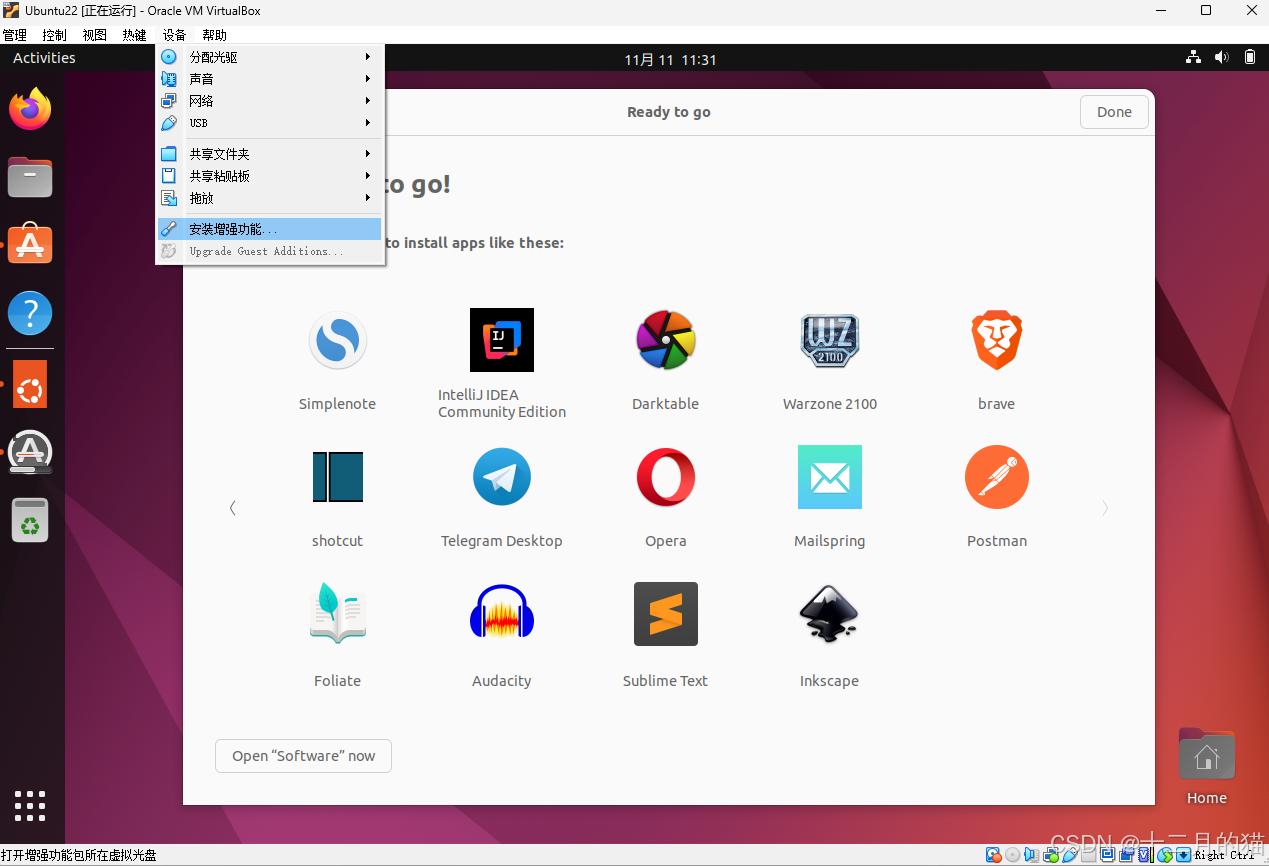1269x866 pixels.
Task: Click the Done button
Action: [x=1114, y=112]
